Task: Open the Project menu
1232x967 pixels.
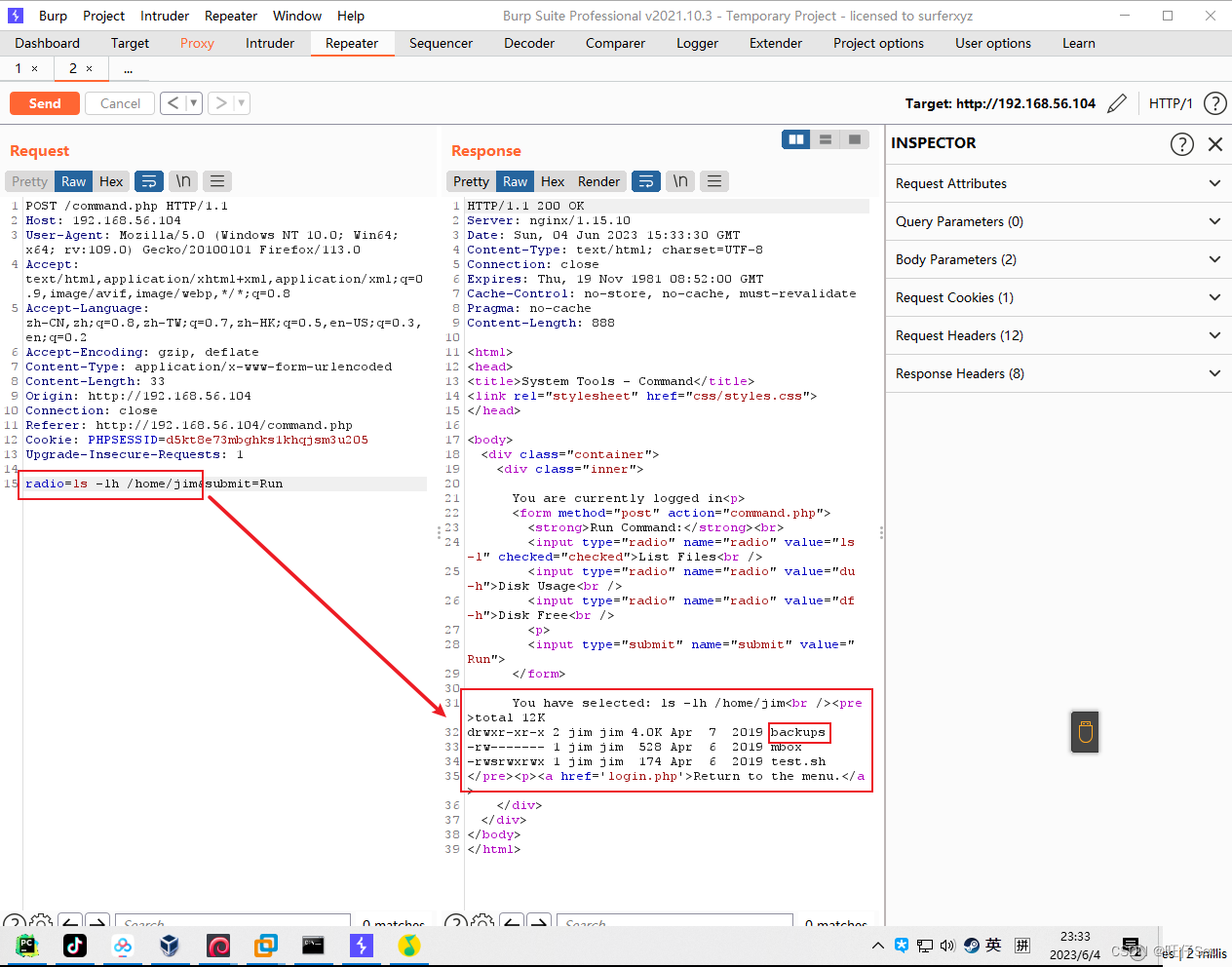Action: pos(103,16)
